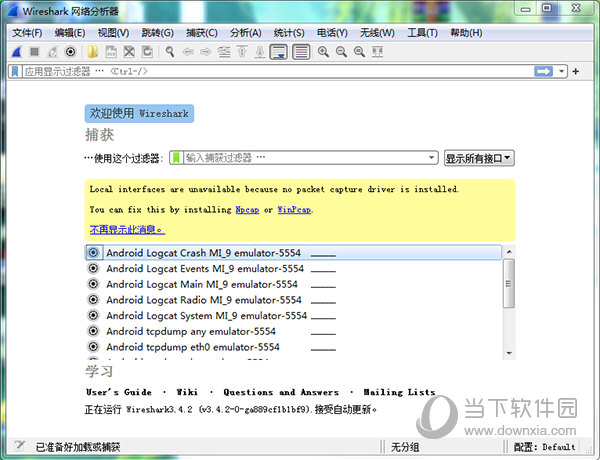Follow the Npcap install link
The width and height of the screenshot is (600, 460).
coord(247,210)
